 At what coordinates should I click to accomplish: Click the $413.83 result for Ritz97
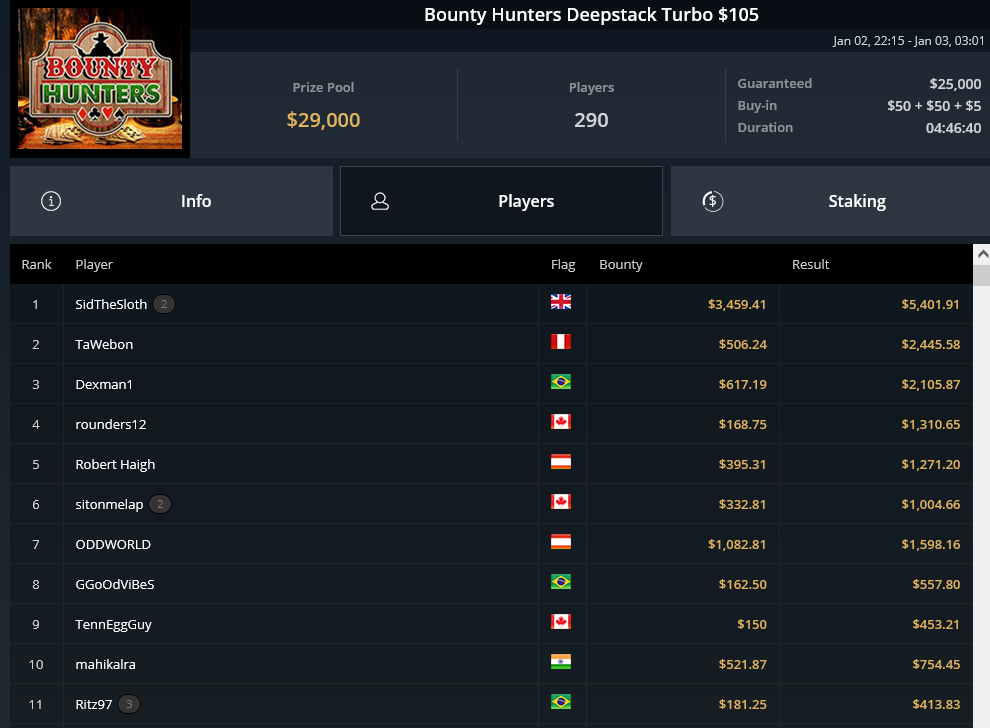click(x=936, y=704)
